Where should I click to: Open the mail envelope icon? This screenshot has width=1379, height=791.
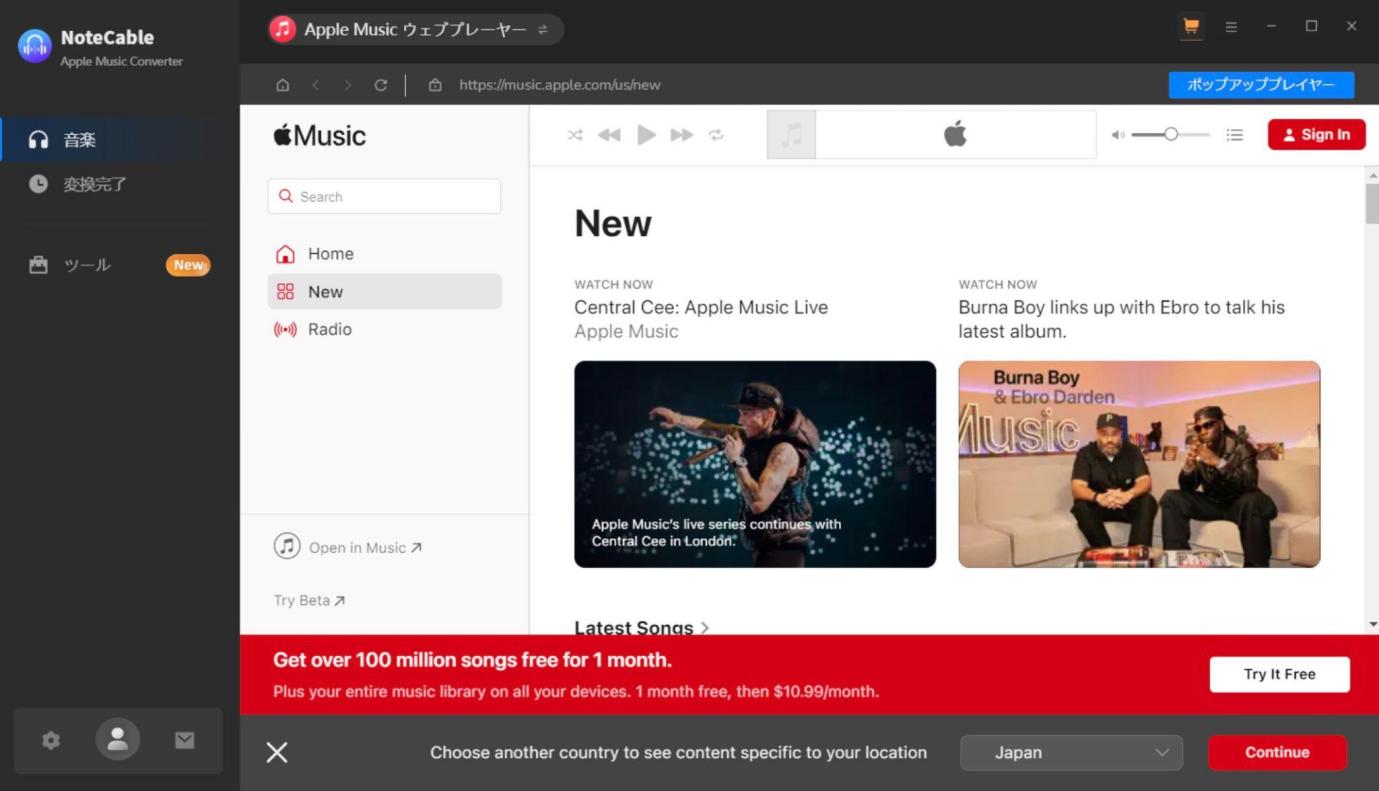click(185, 740)
